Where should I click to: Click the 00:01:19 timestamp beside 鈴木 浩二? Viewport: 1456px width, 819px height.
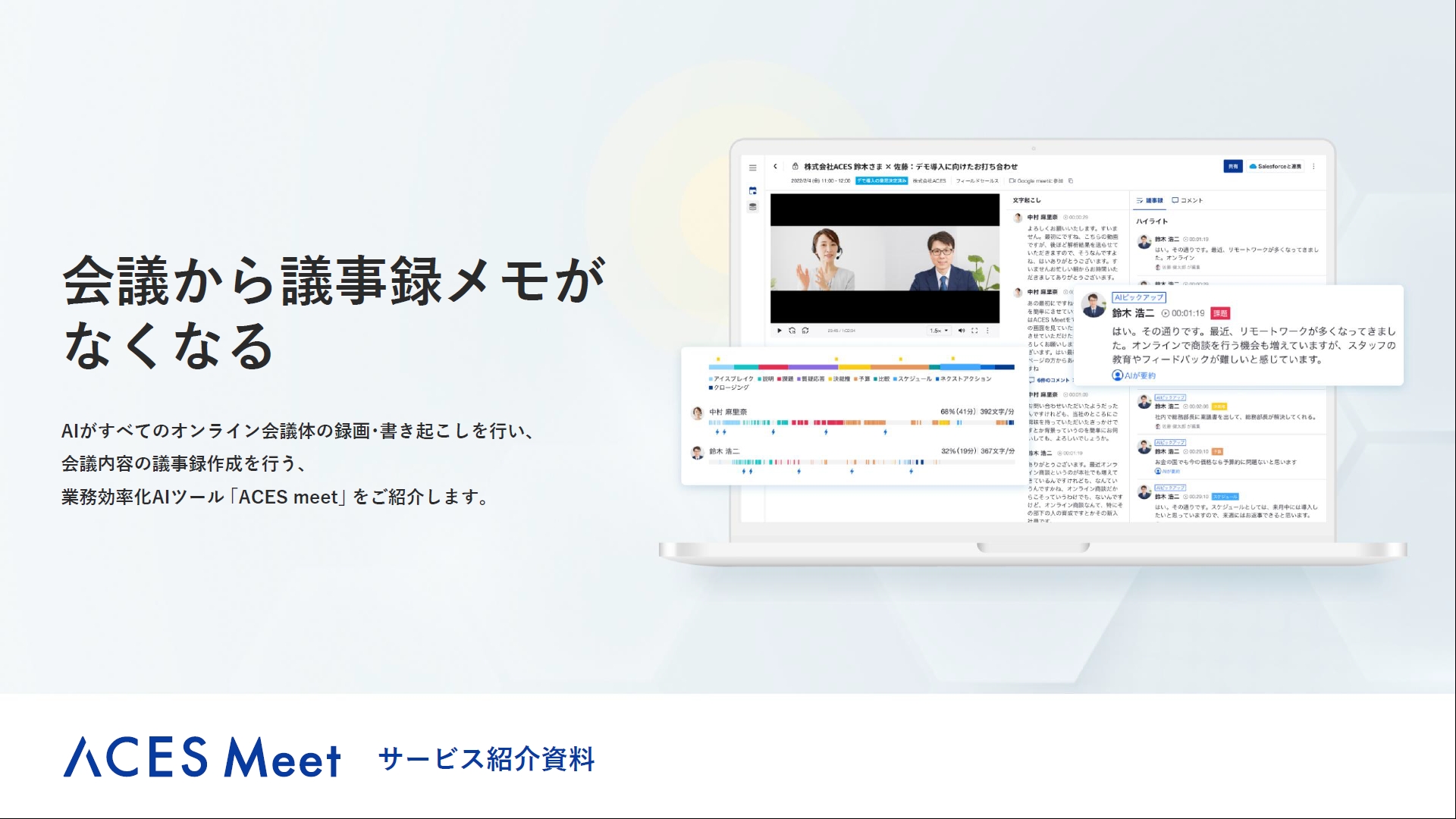(x=1183, y=313)
